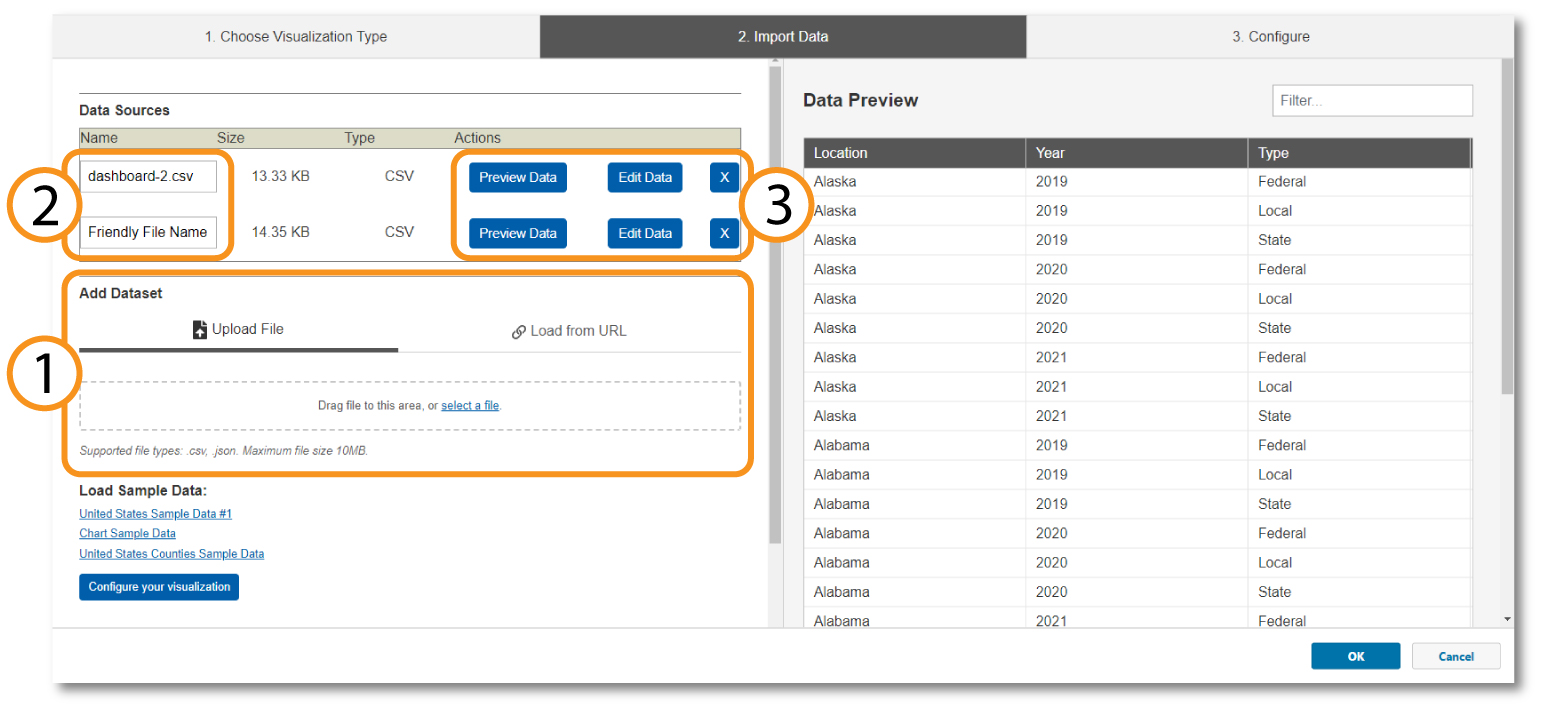The image size is (1541, 710).
Task: Click the select a file link
Action: (470, 405)
